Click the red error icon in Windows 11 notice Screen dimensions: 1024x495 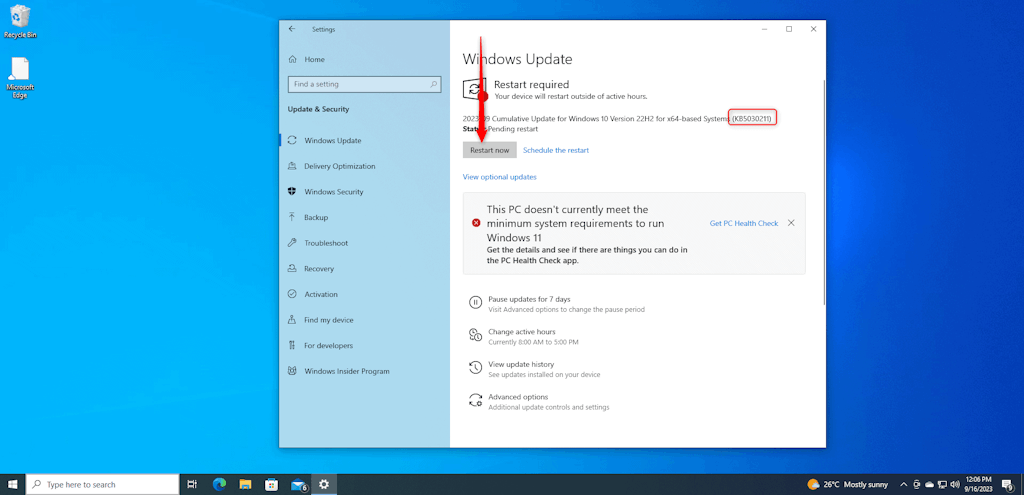coord(476,223)
